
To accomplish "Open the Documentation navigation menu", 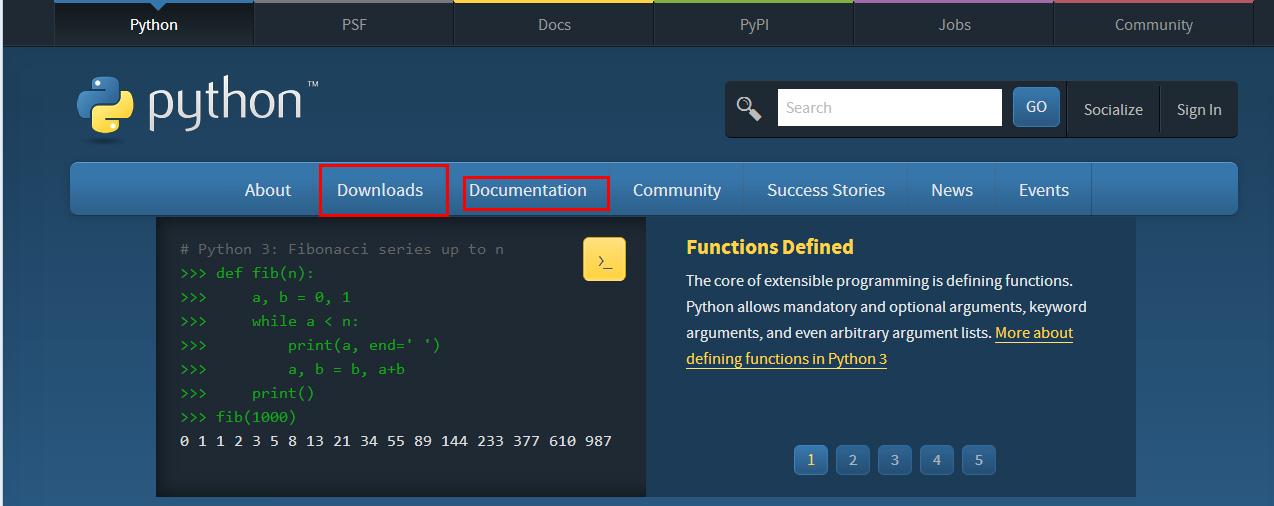I will click(x=528, y=190).
